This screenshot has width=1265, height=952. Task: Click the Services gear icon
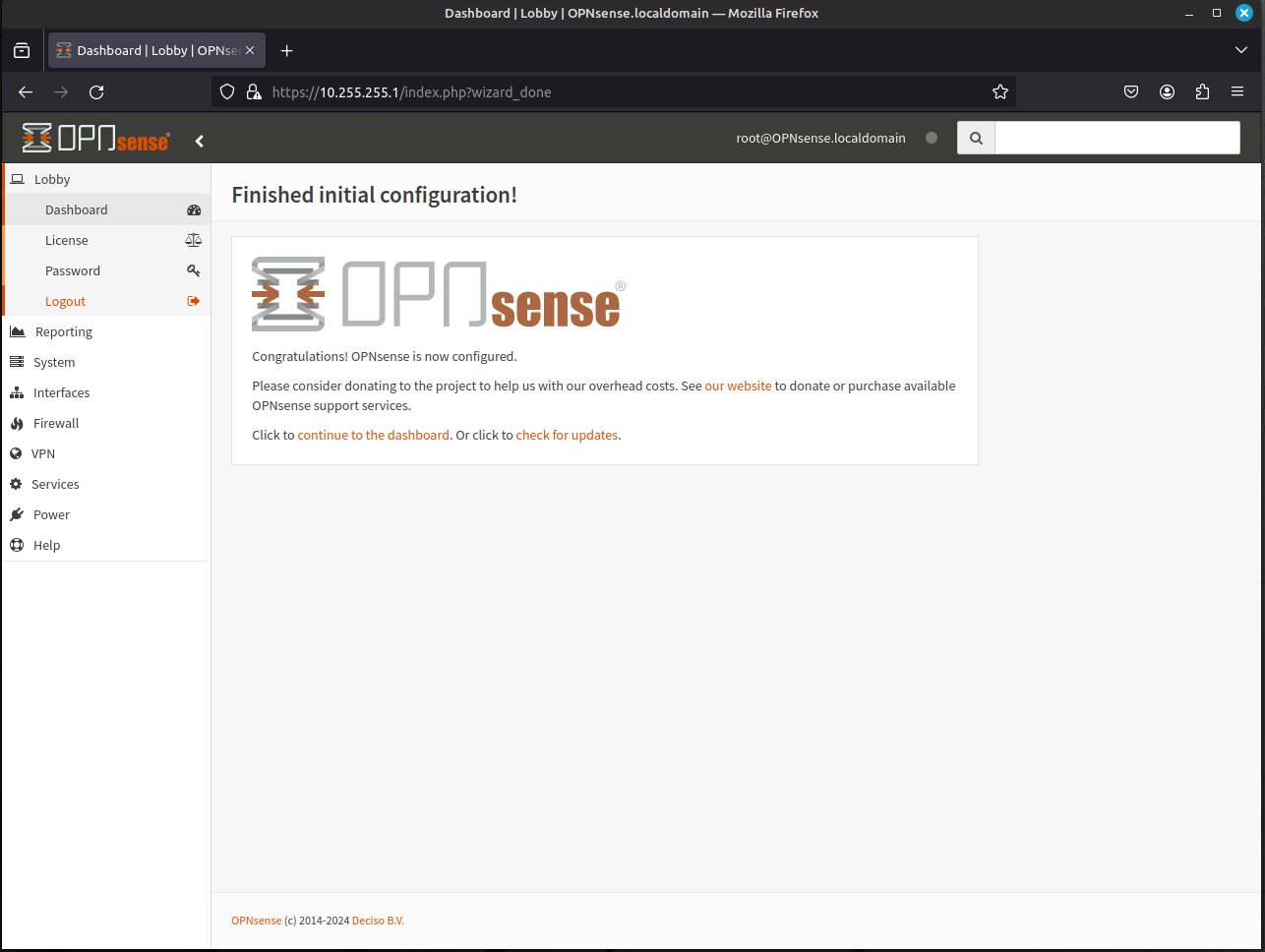click(16, 484)
